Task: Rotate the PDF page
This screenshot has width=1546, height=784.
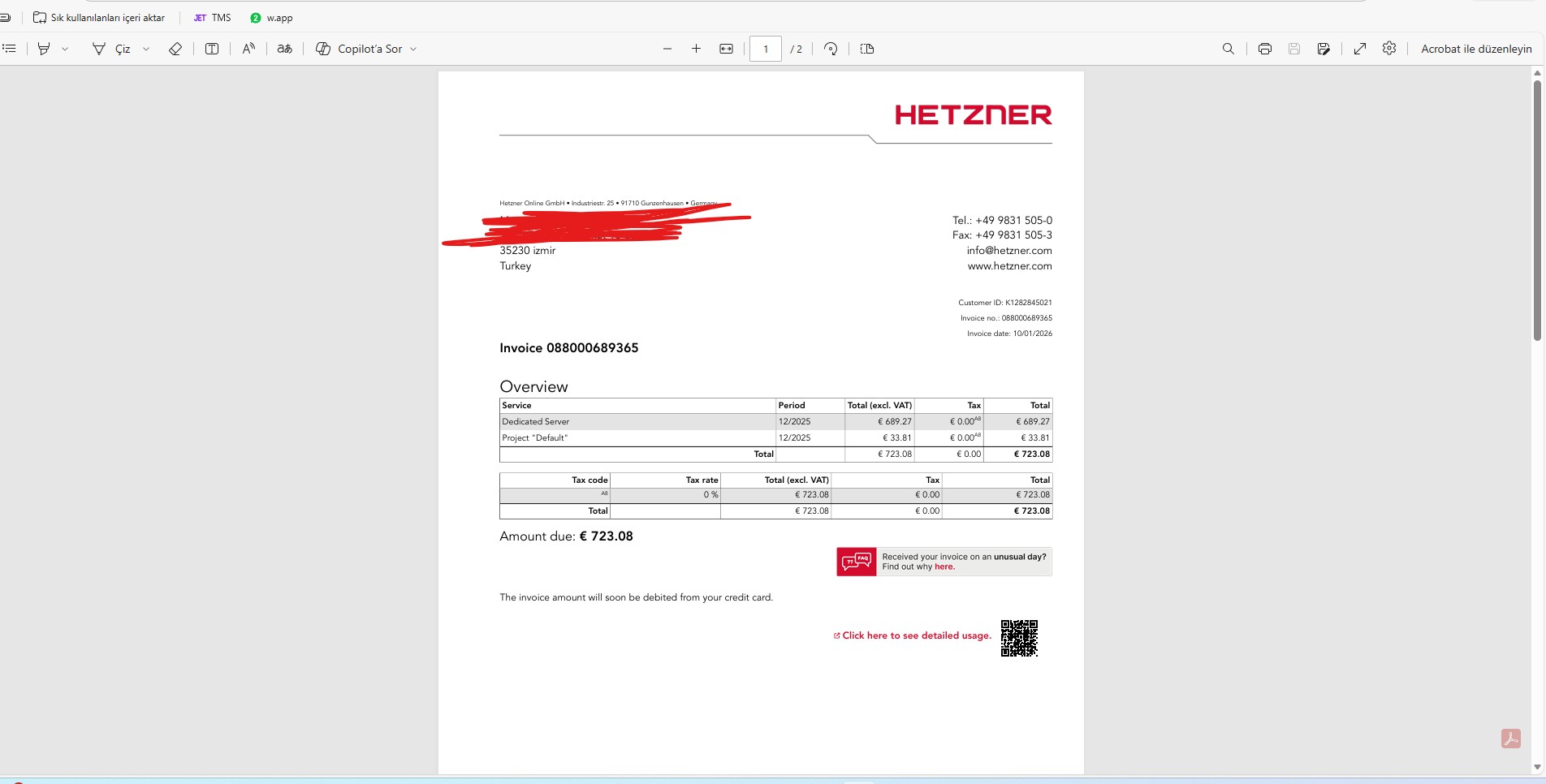Action: tap(831, 49)
